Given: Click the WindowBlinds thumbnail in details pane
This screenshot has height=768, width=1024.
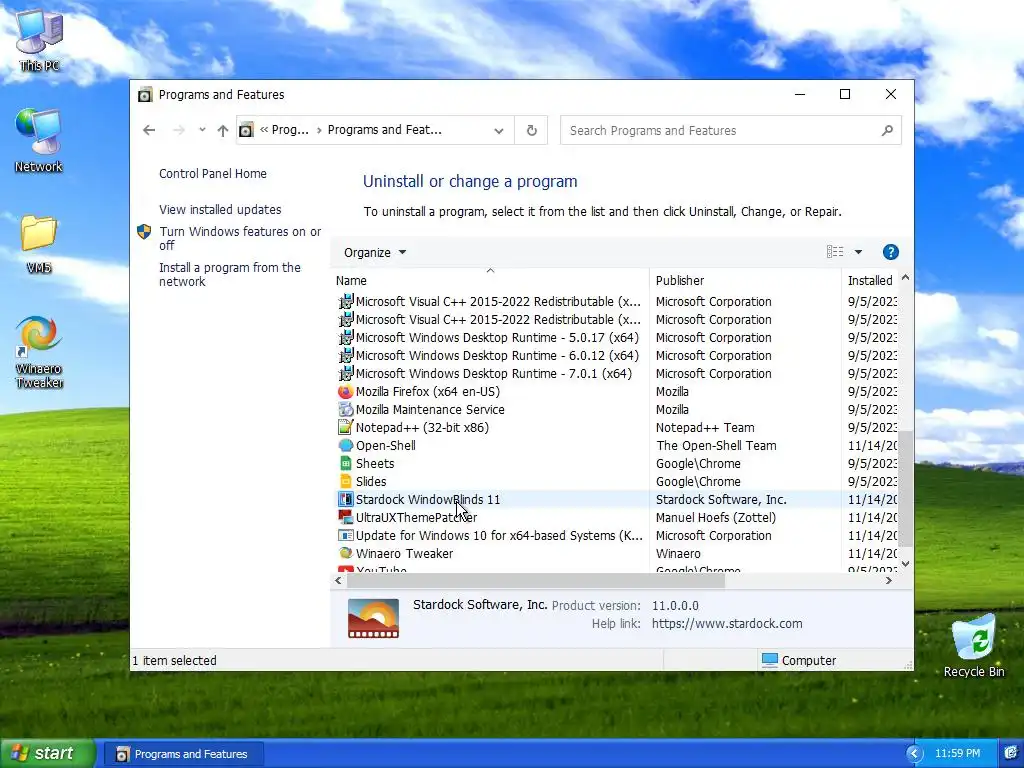Looking at the screenshot, I should pos(373,618).
